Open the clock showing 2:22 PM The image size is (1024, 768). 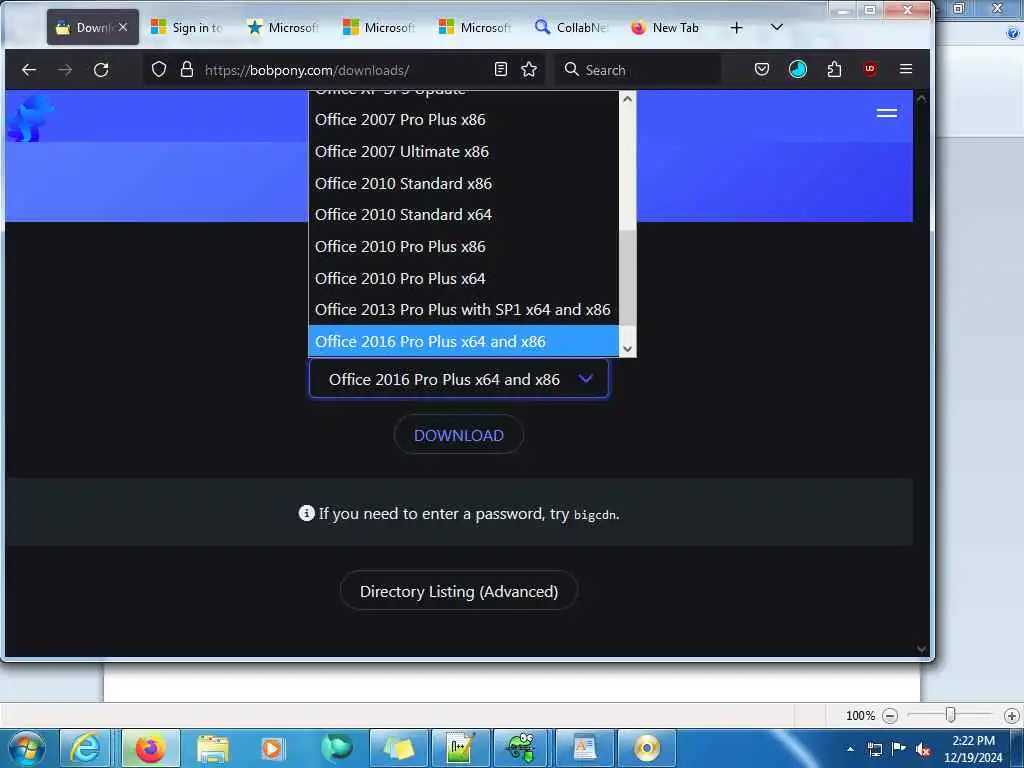coord(973,749)
